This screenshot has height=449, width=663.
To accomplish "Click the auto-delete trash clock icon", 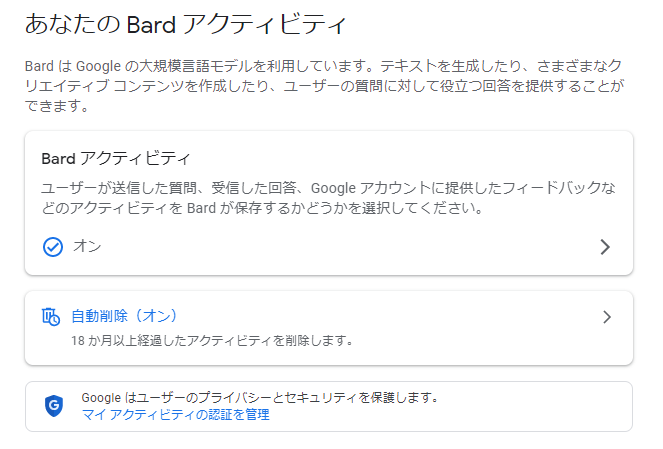I will point(51,317).
